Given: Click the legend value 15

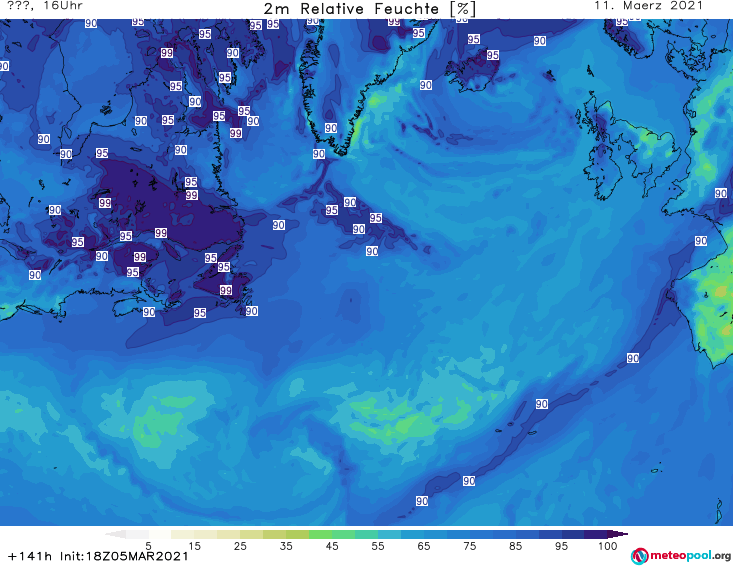Looking at the screenshot, I should point(194,545).
